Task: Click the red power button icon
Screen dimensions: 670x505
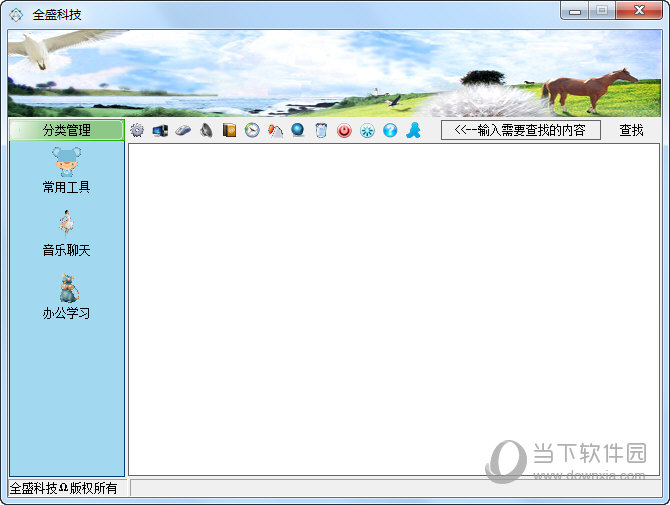Action: [344, 130]
